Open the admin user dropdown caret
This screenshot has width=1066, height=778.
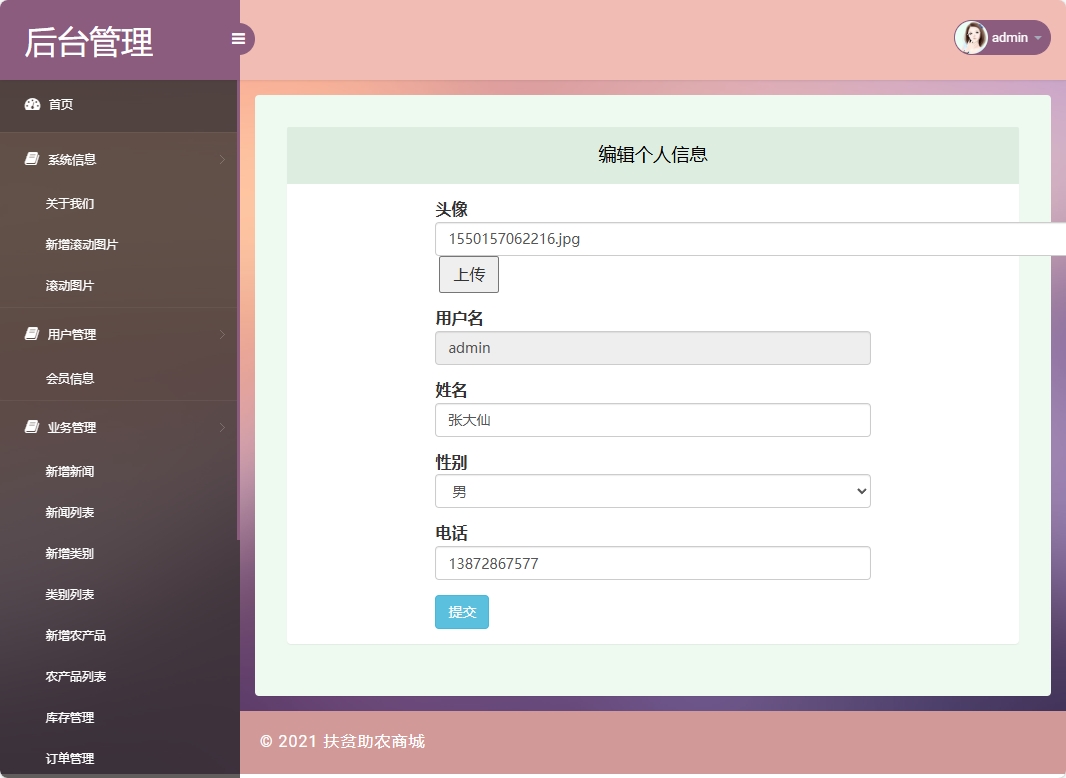tap(1037, 38)
